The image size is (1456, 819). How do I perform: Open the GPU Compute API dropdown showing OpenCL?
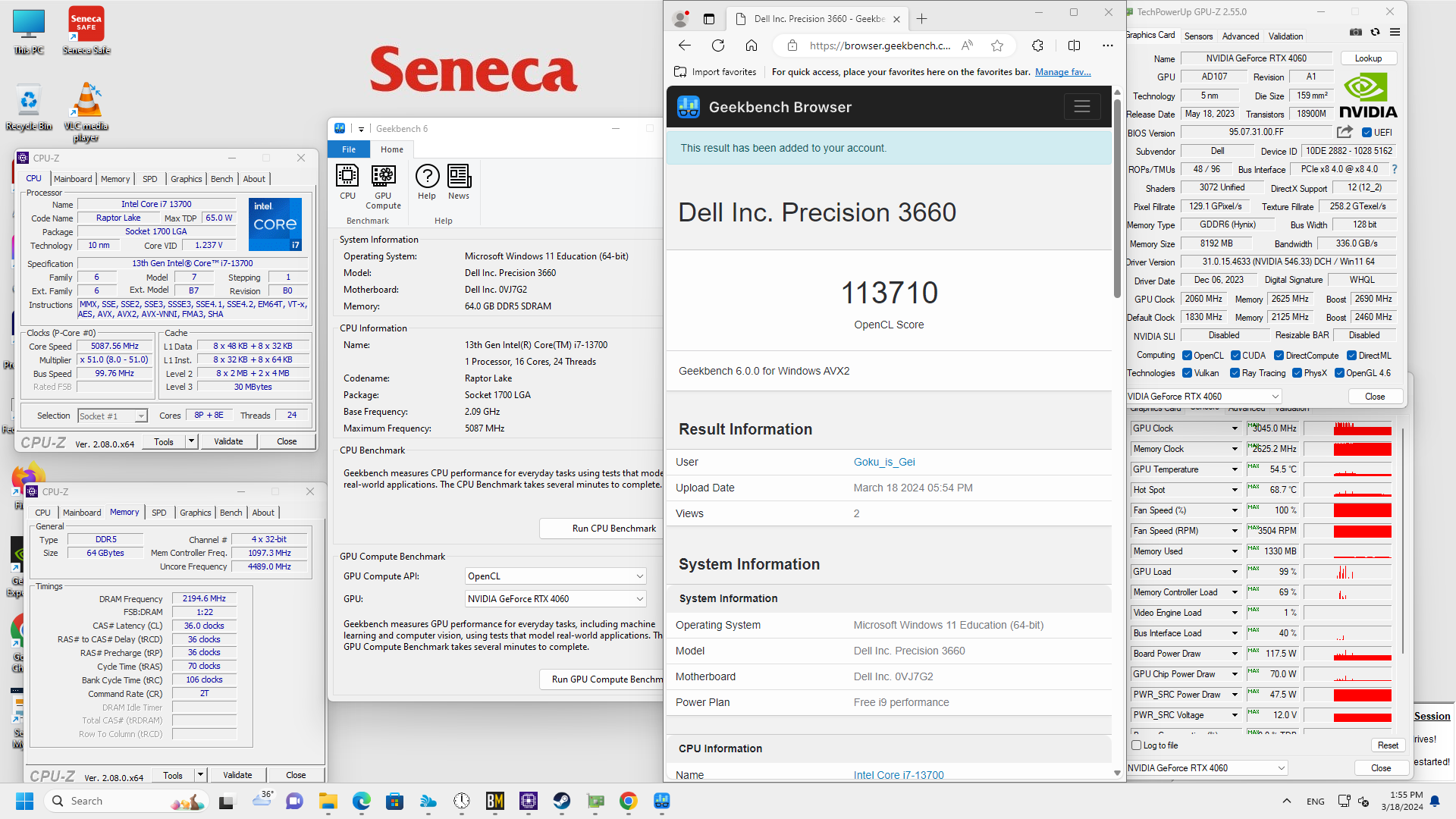click(x=555, y=576)
